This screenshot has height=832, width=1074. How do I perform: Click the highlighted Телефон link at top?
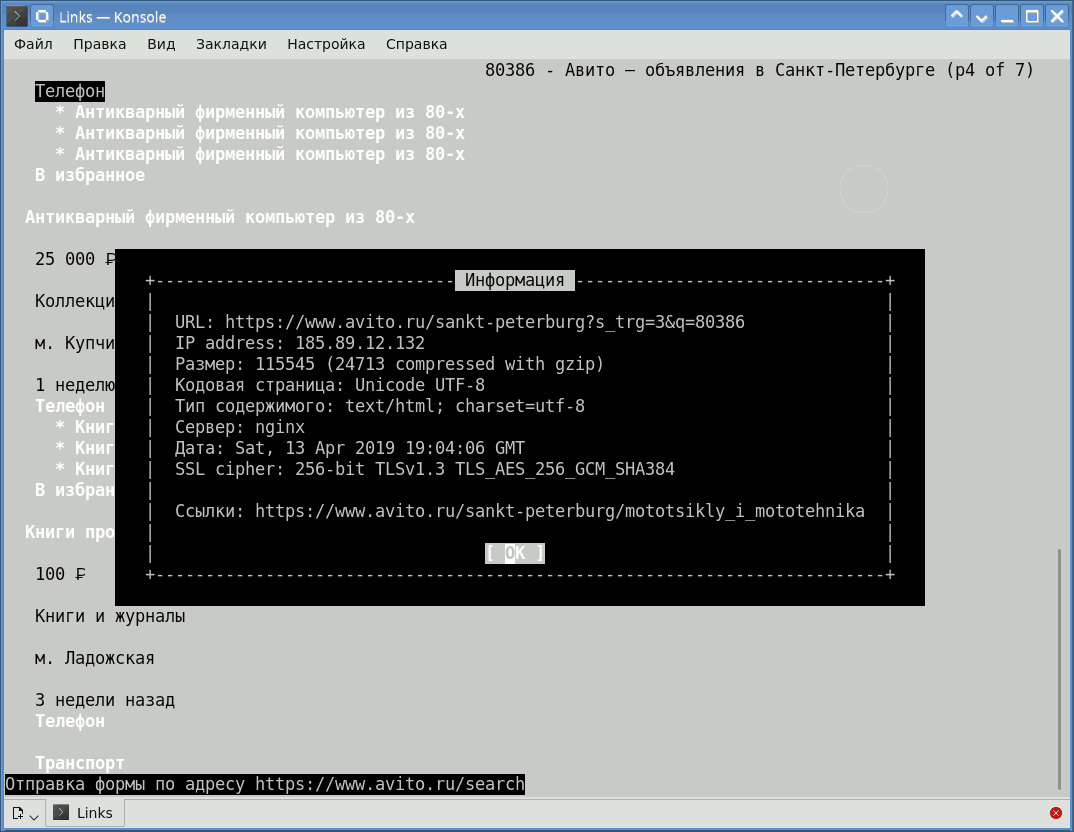[70, 91]
